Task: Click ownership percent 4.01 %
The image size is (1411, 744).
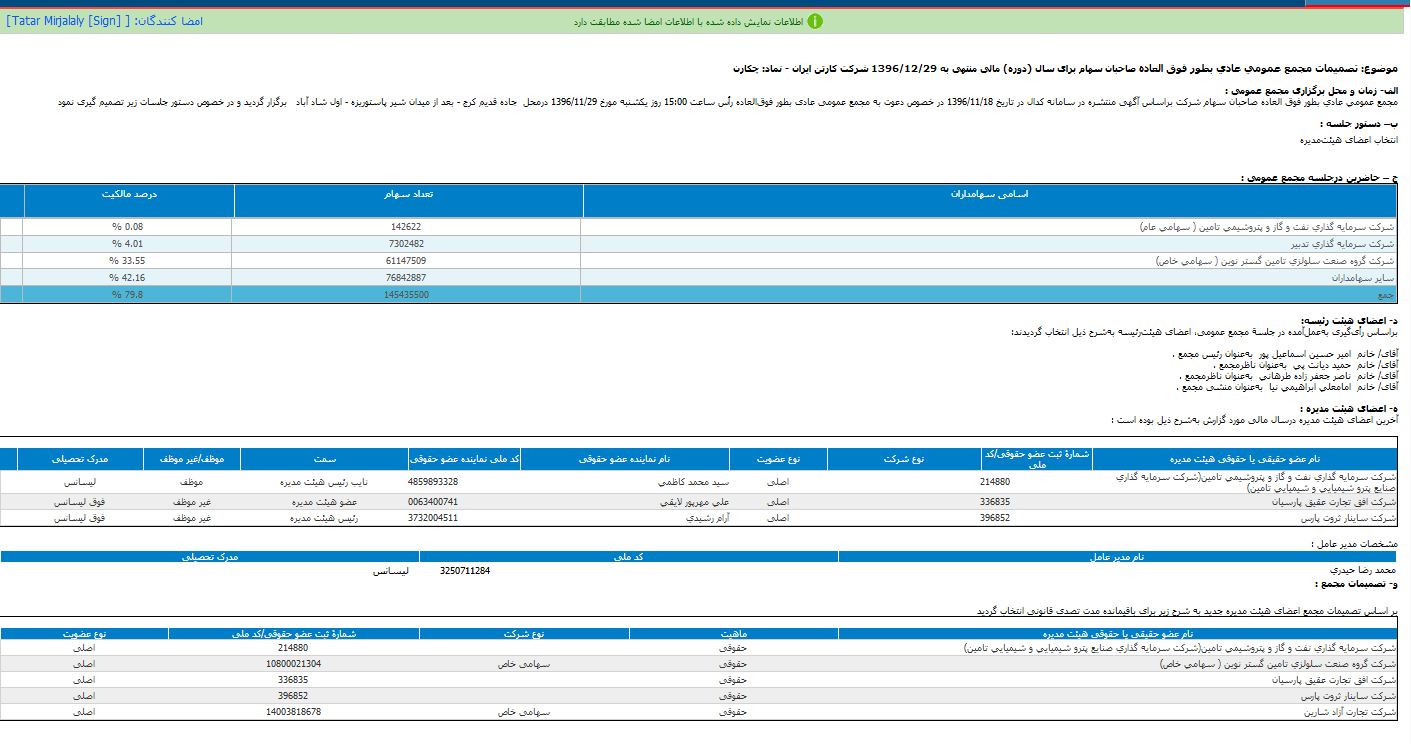Action: click(x=128, y=243)
